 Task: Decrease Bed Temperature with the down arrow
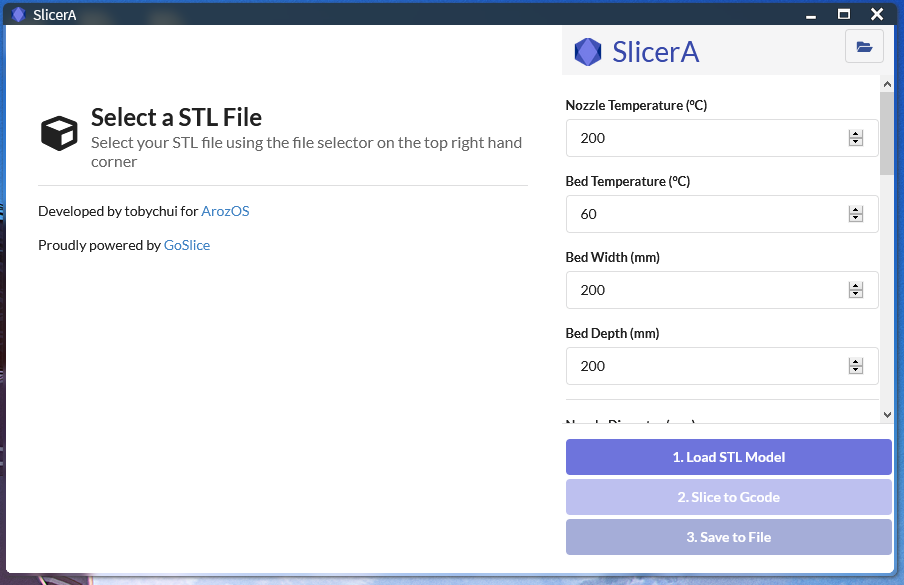pyautogui.click(x=856, y=218)
